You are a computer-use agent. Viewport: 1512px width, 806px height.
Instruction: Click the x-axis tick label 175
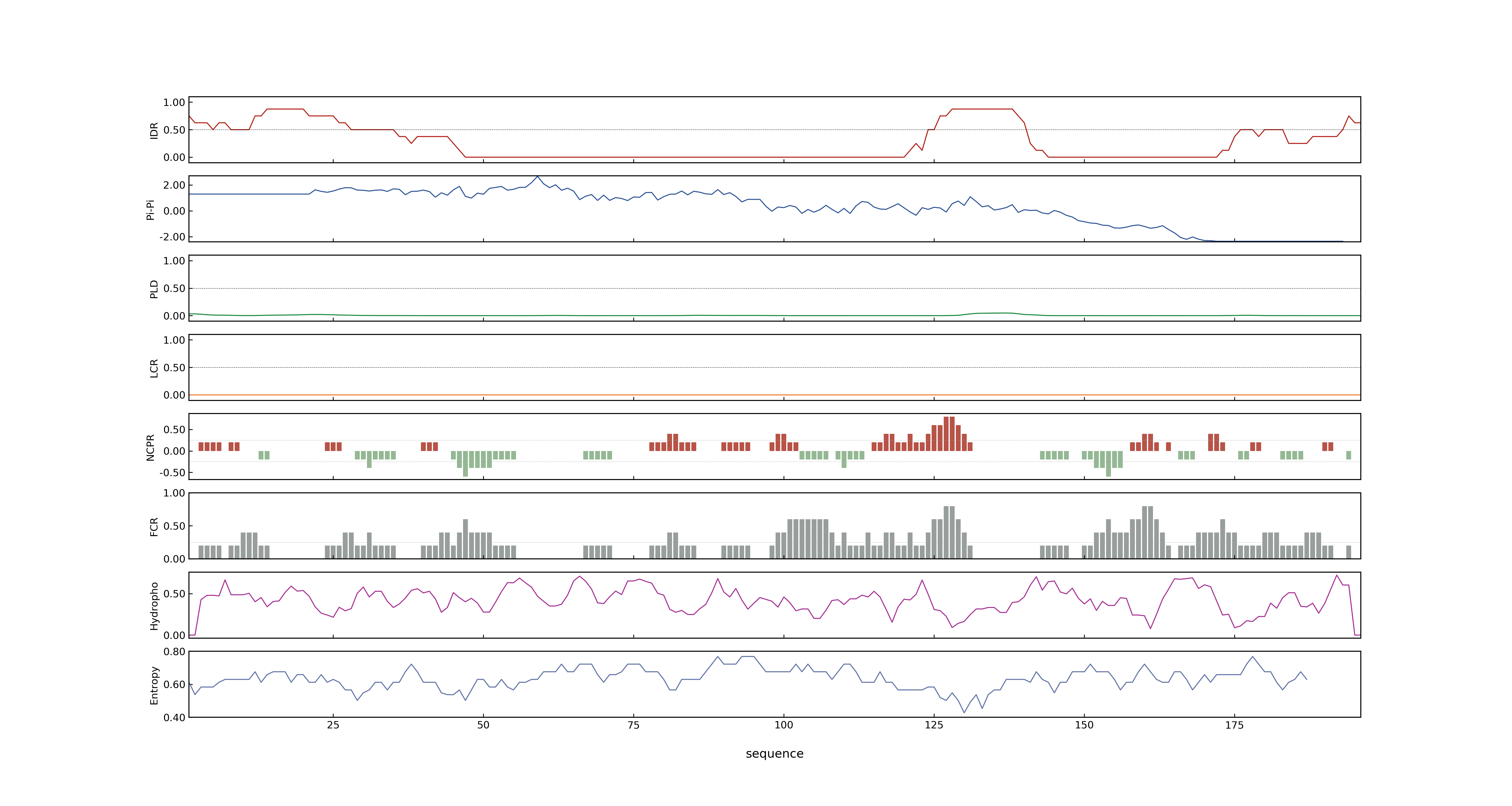1234,725
